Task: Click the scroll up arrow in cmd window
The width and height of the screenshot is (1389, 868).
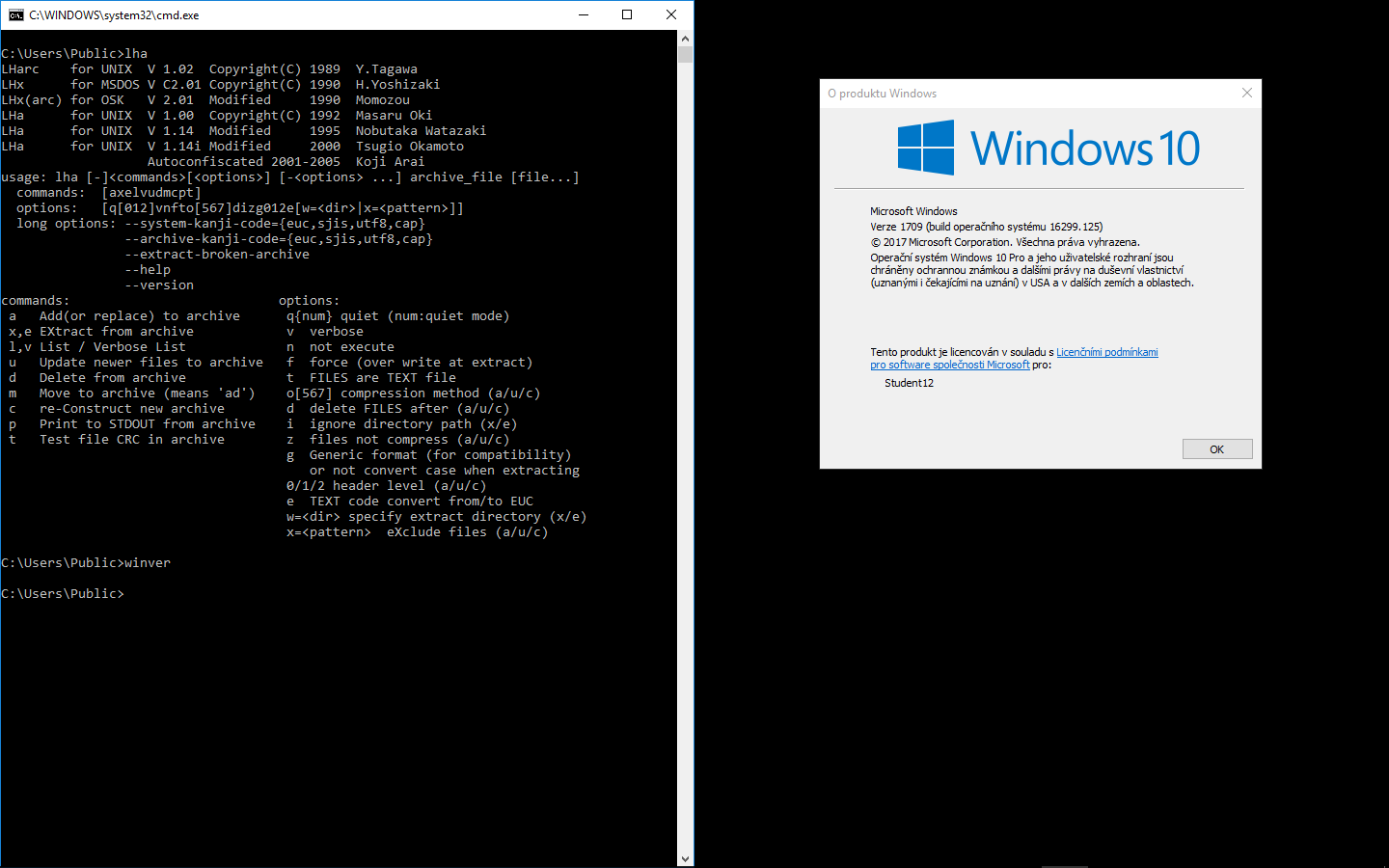Action: pyautogui.click(x=685, y=39)
